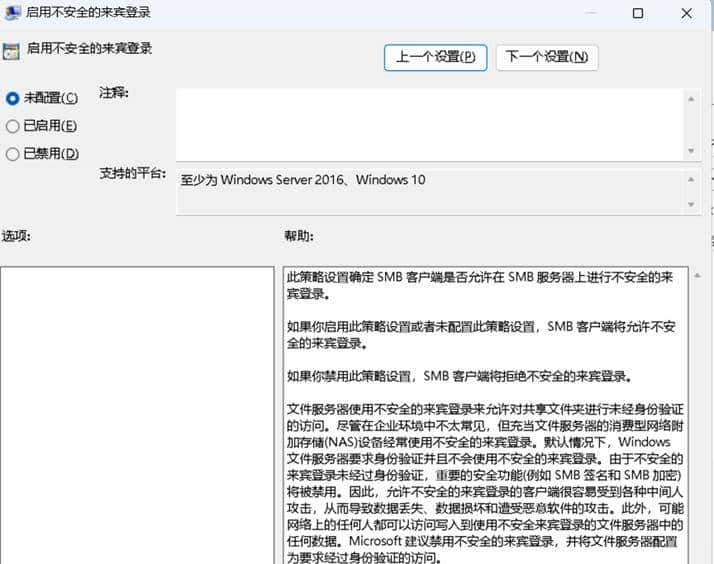Go to 下一个设置(N)
This screenshot has width=714, height=564.
(x=546, y=57)
